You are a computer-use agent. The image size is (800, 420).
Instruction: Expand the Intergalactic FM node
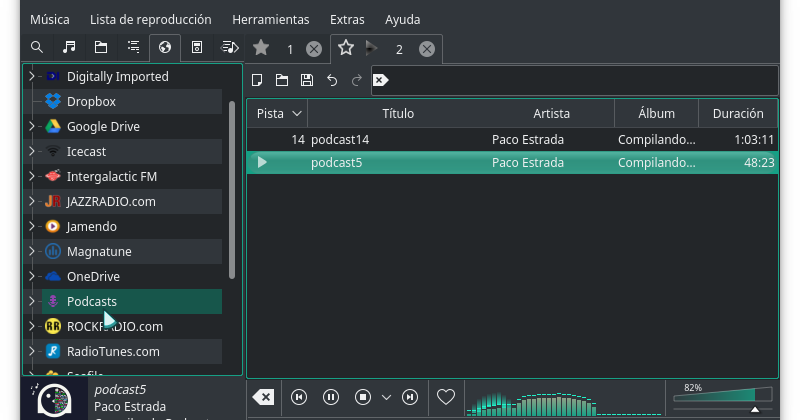[32, 176]
